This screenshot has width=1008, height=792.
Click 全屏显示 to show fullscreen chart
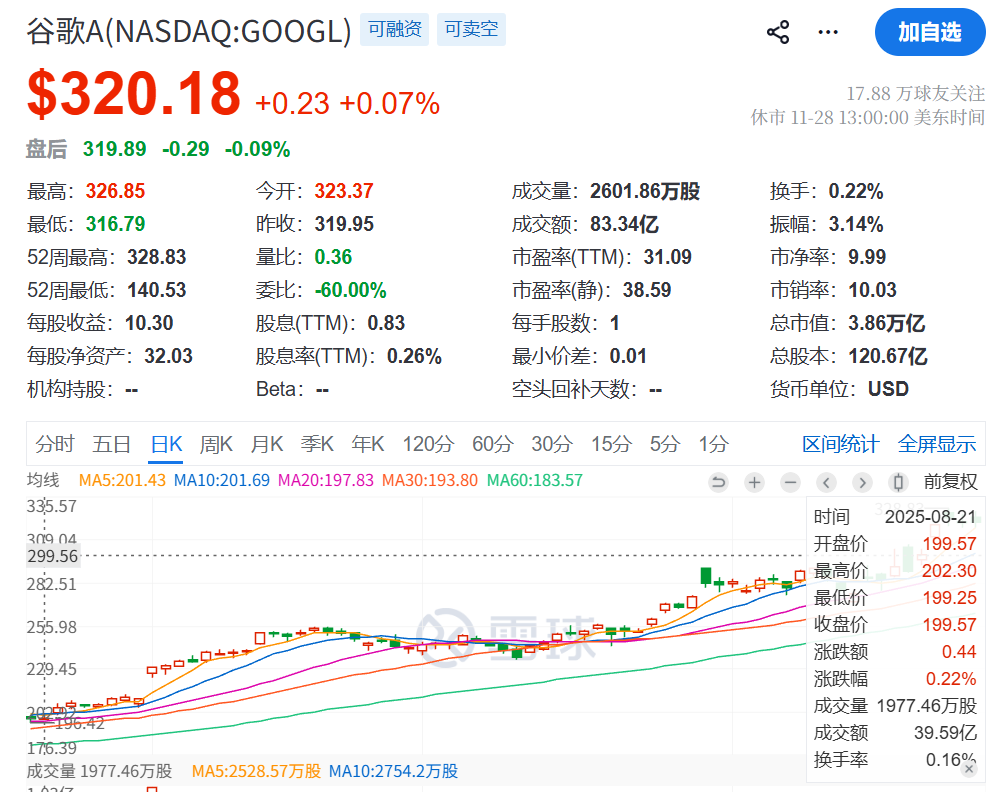(937, 443)
